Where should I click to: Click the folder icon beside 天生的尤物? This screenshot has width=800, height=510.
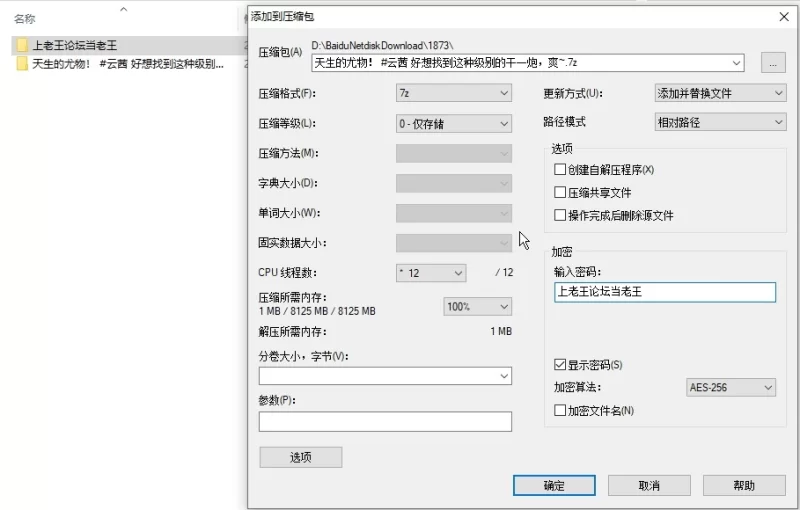pos(21,64)
